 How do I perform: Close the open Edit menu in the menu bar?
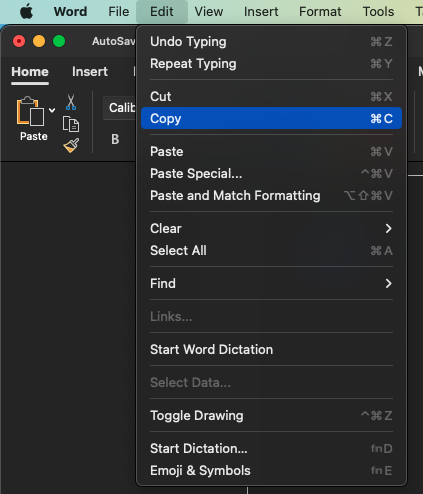coord(162,12)
